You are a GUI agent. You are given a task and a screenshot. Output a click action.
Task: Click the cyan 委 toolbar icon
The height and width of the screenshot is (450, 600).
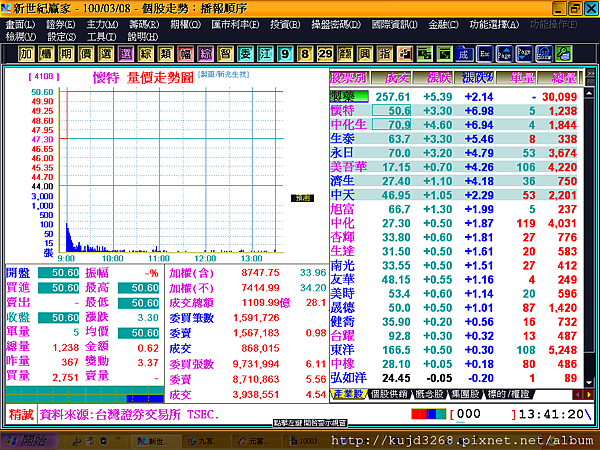(x=245, y=54)
